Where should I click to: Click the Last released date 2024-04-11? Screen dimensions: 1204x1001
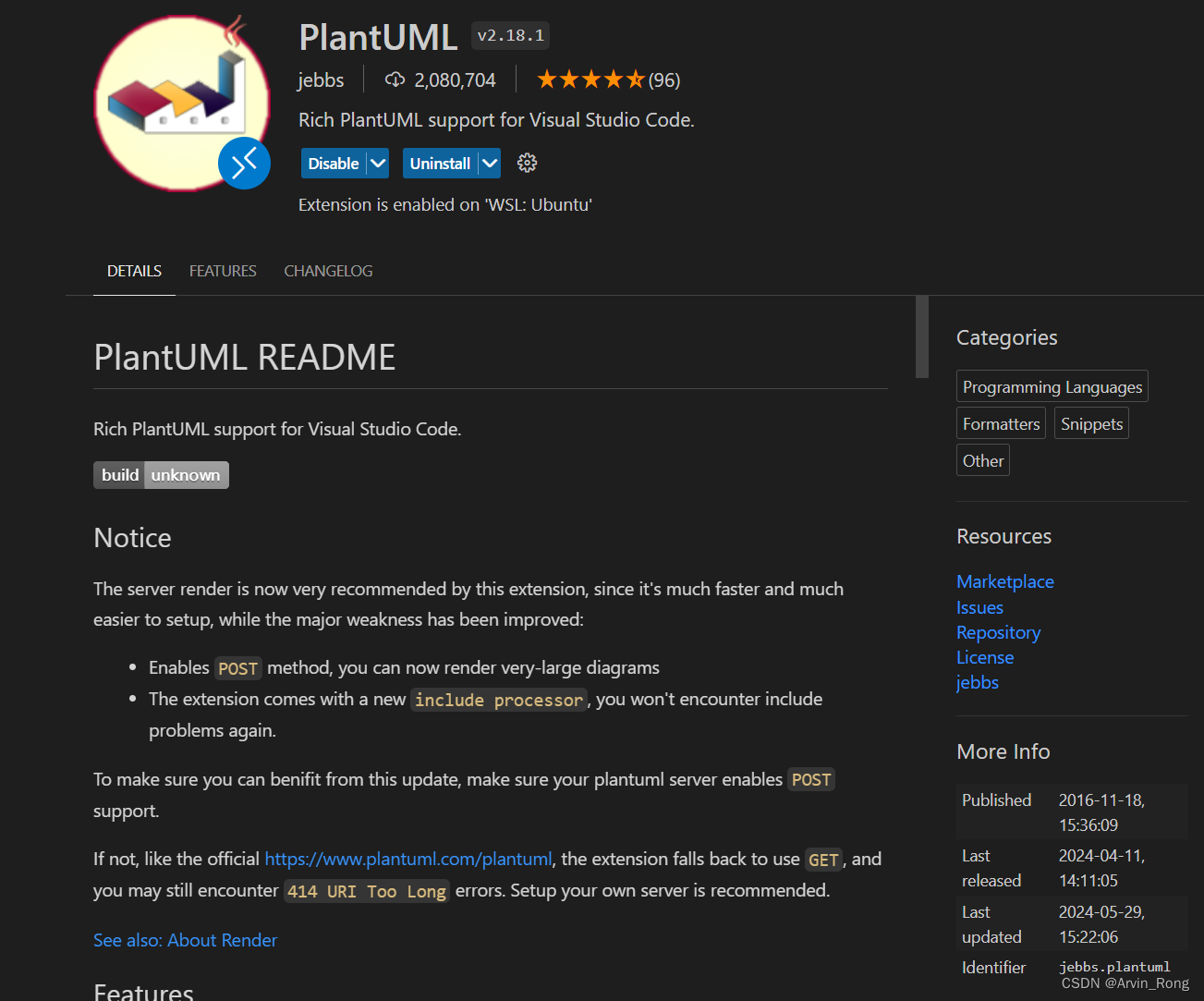pos(1101,868)
